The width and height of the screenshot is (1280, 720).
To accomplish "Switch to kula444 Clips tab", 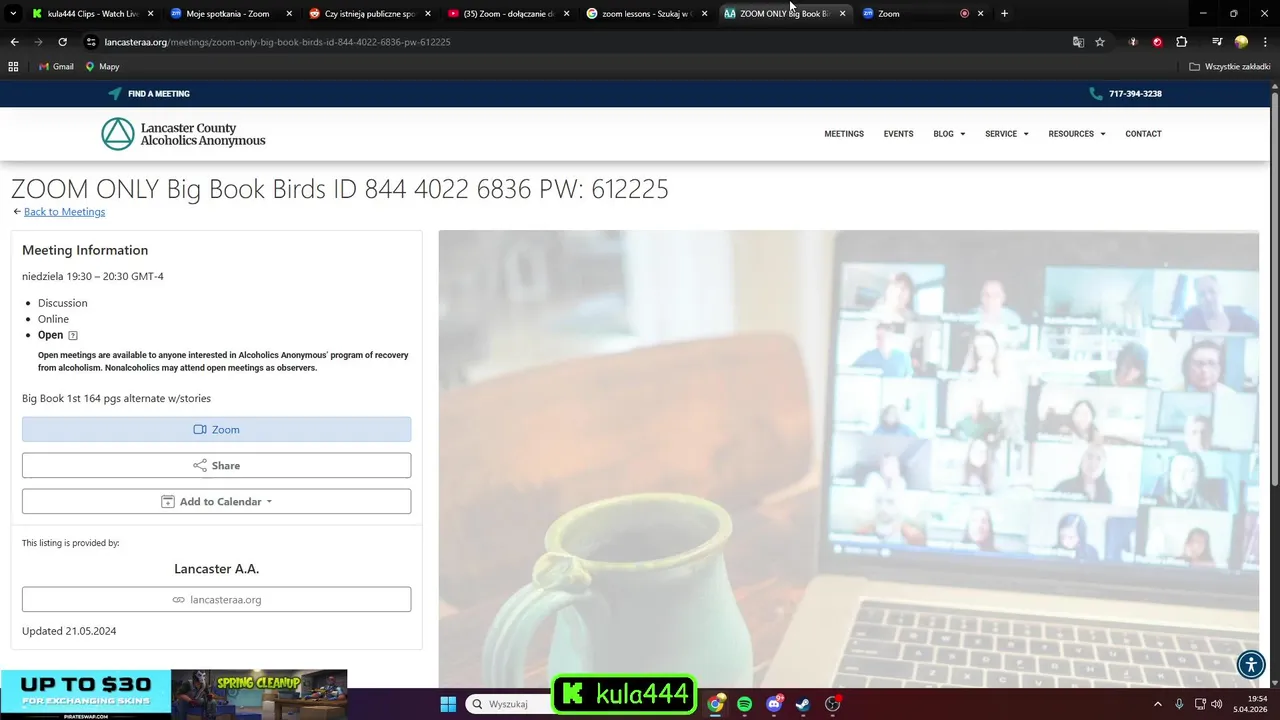I will [90, 14].
